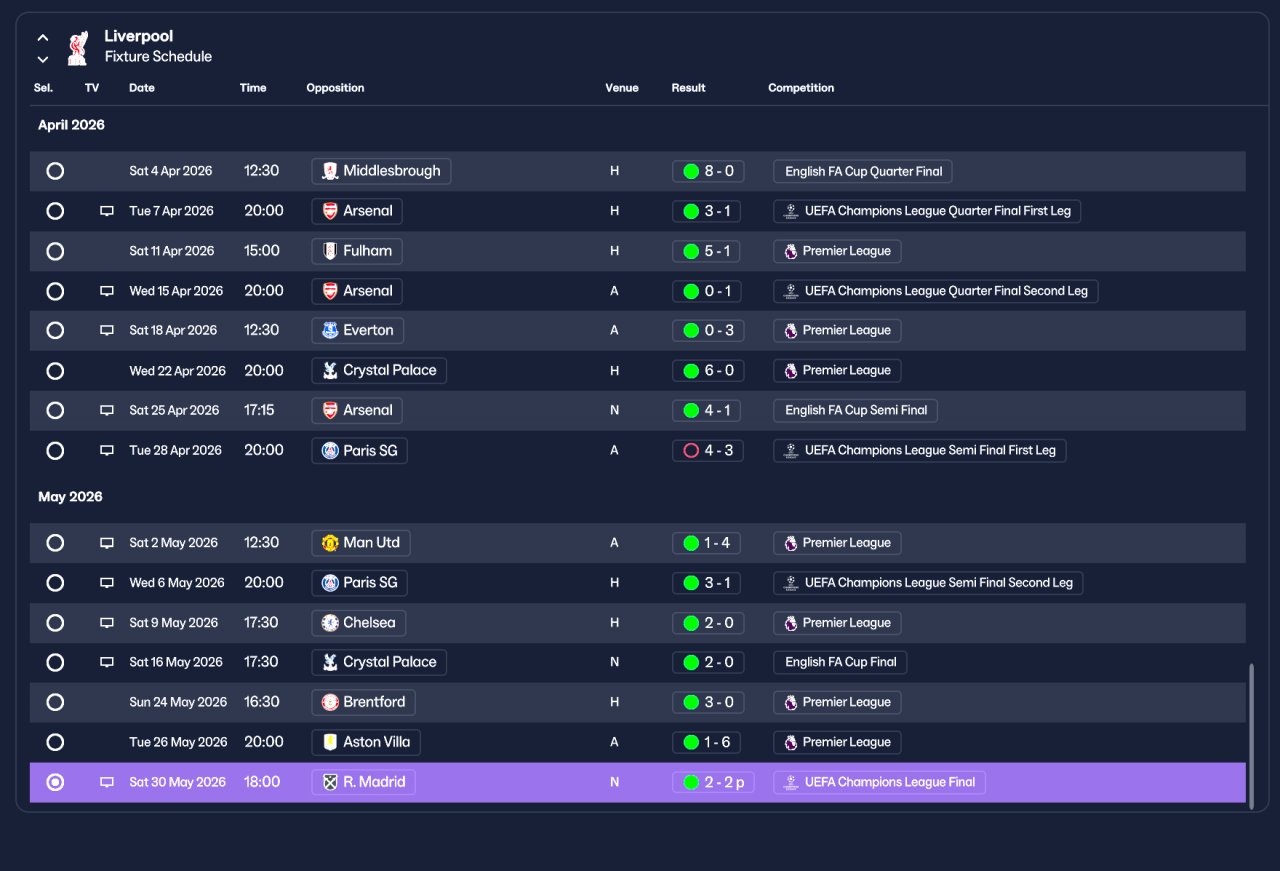Open UEFA Champions League Final competition link
Screen dimensions: 1280x871
pyautogui.click(x=879, y=782)
